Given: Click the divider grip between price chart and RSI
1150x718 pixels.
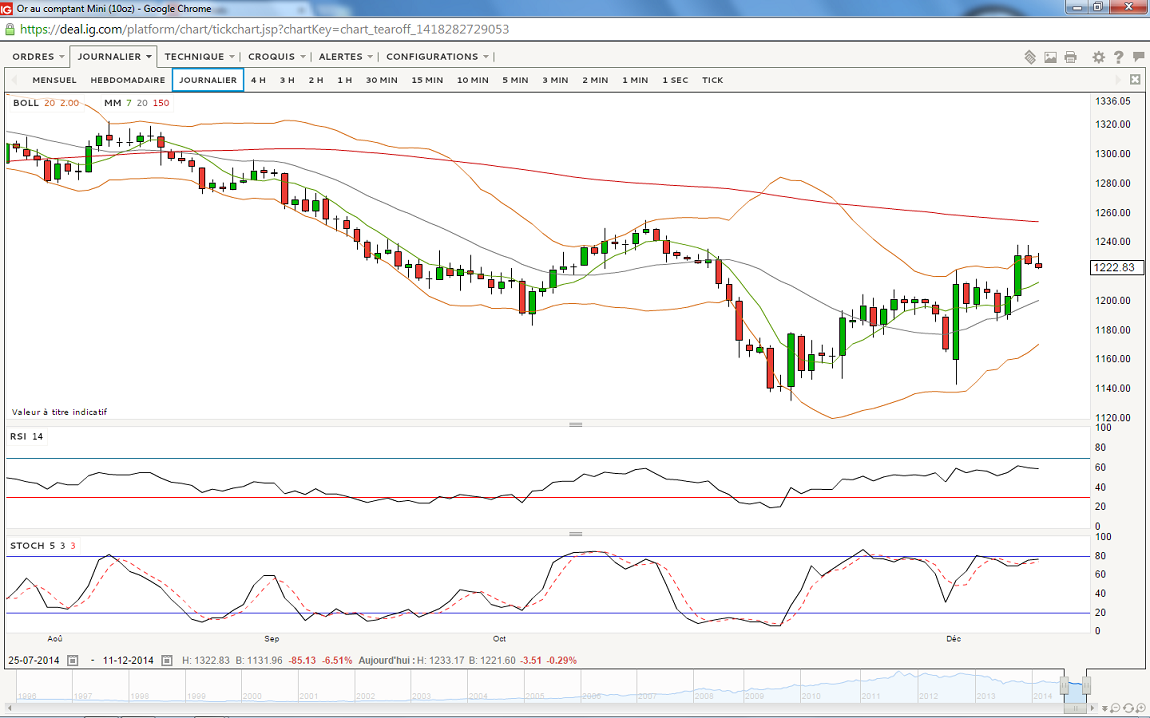Looking at the screenshot, I should (x=576, y=425).
